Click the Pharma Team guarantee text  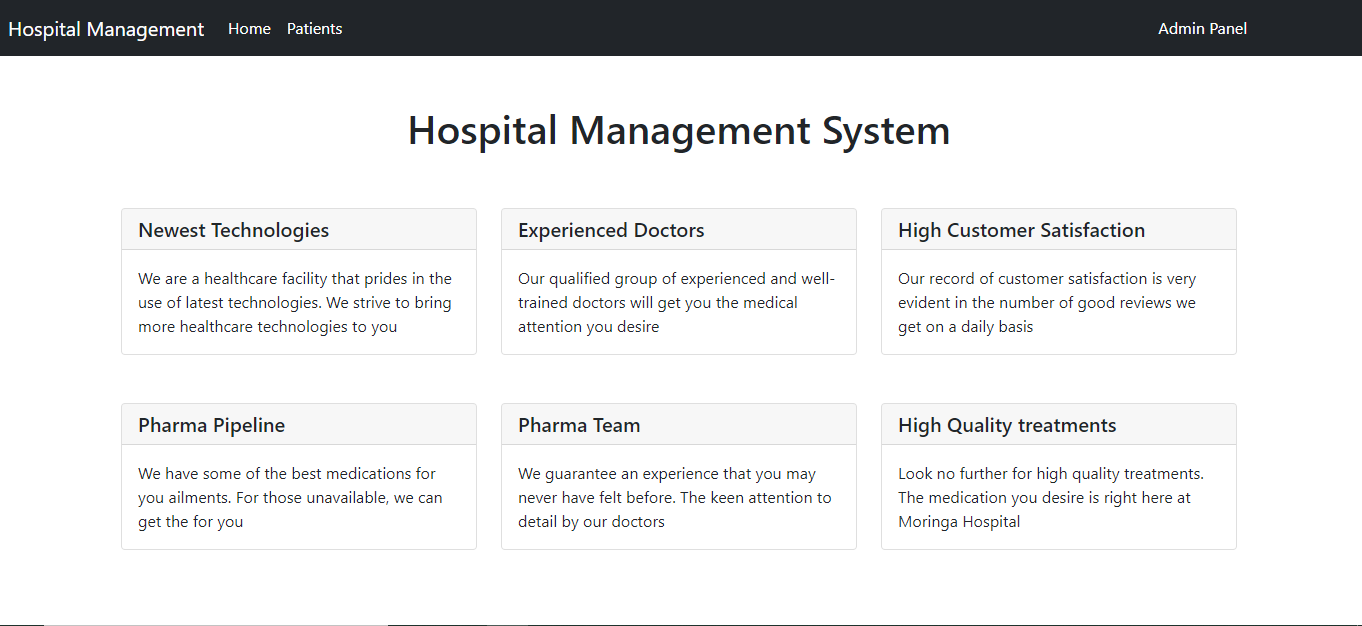click(674, 497)
